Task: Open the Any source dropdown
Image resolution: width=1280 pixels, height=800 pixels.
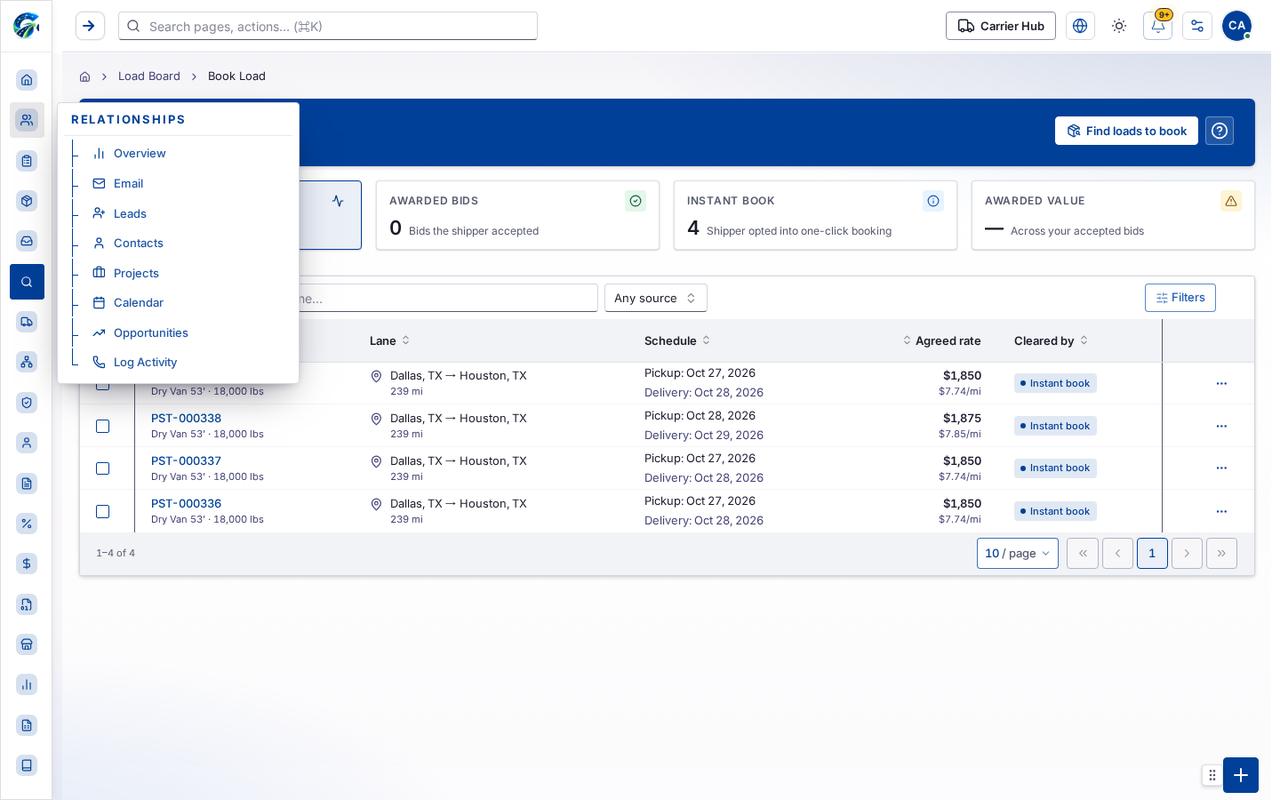Action: click(x=656, y=298)
